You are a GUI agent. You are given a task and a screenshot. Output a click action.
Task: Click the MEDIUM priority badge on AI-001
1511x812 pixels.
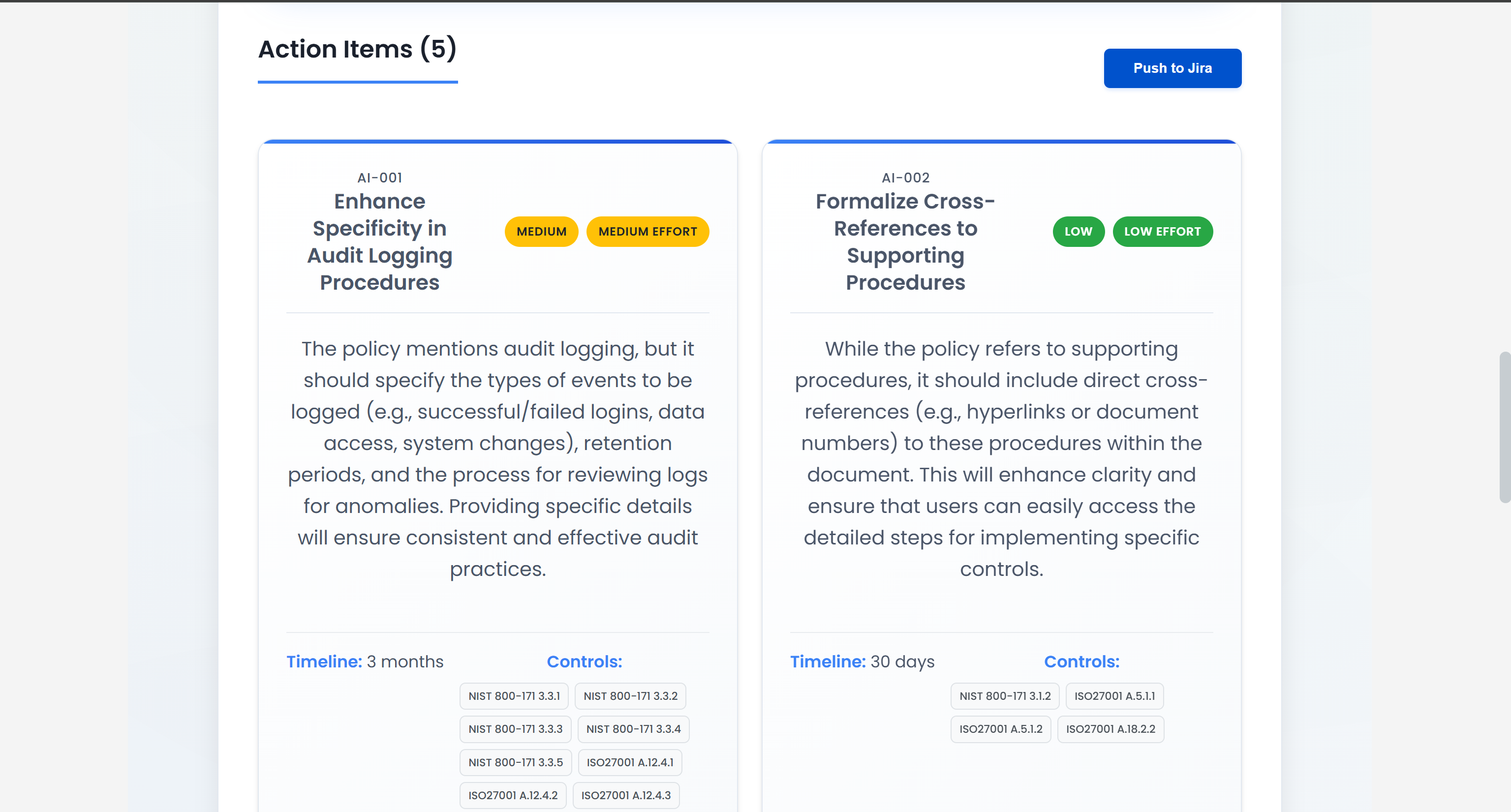(x=541, y=232)
